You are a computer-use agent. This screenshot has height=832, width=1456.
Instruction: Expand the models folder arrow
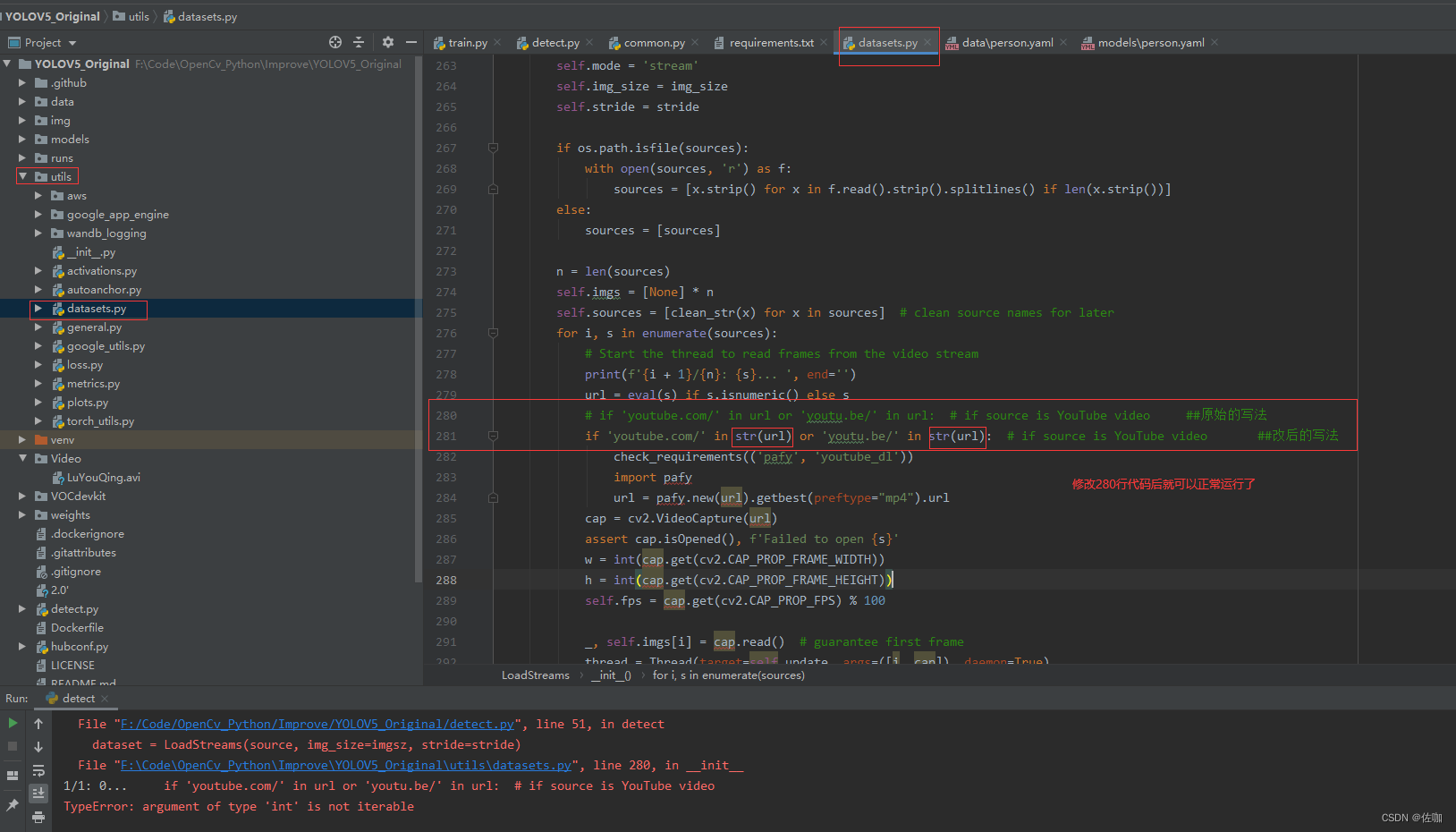click(x=22, y=139)
